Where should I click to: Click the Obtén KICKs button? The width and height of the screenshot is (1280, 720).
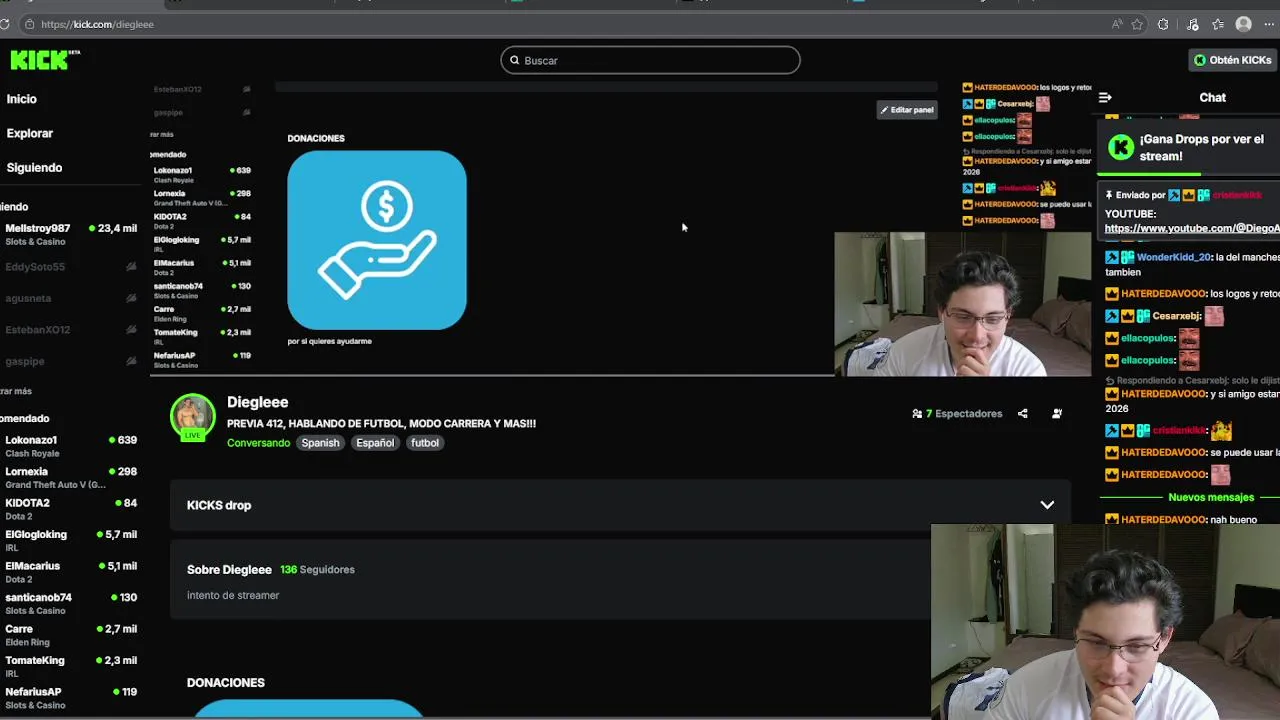click(x=1232, y=60)
